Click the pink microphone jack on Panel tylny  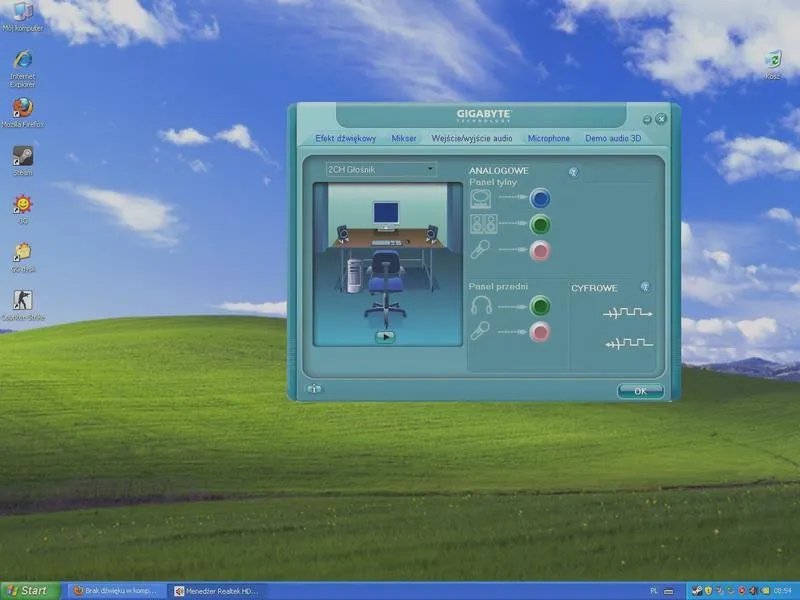tap(540, 251)
